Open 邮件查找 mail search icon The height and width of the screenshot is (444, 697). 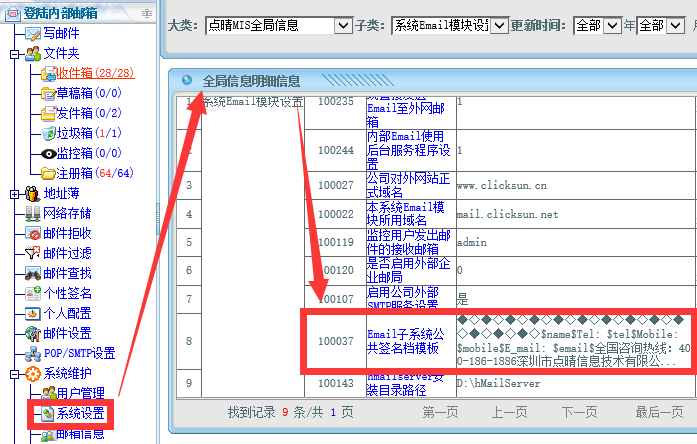click(33, 273)
